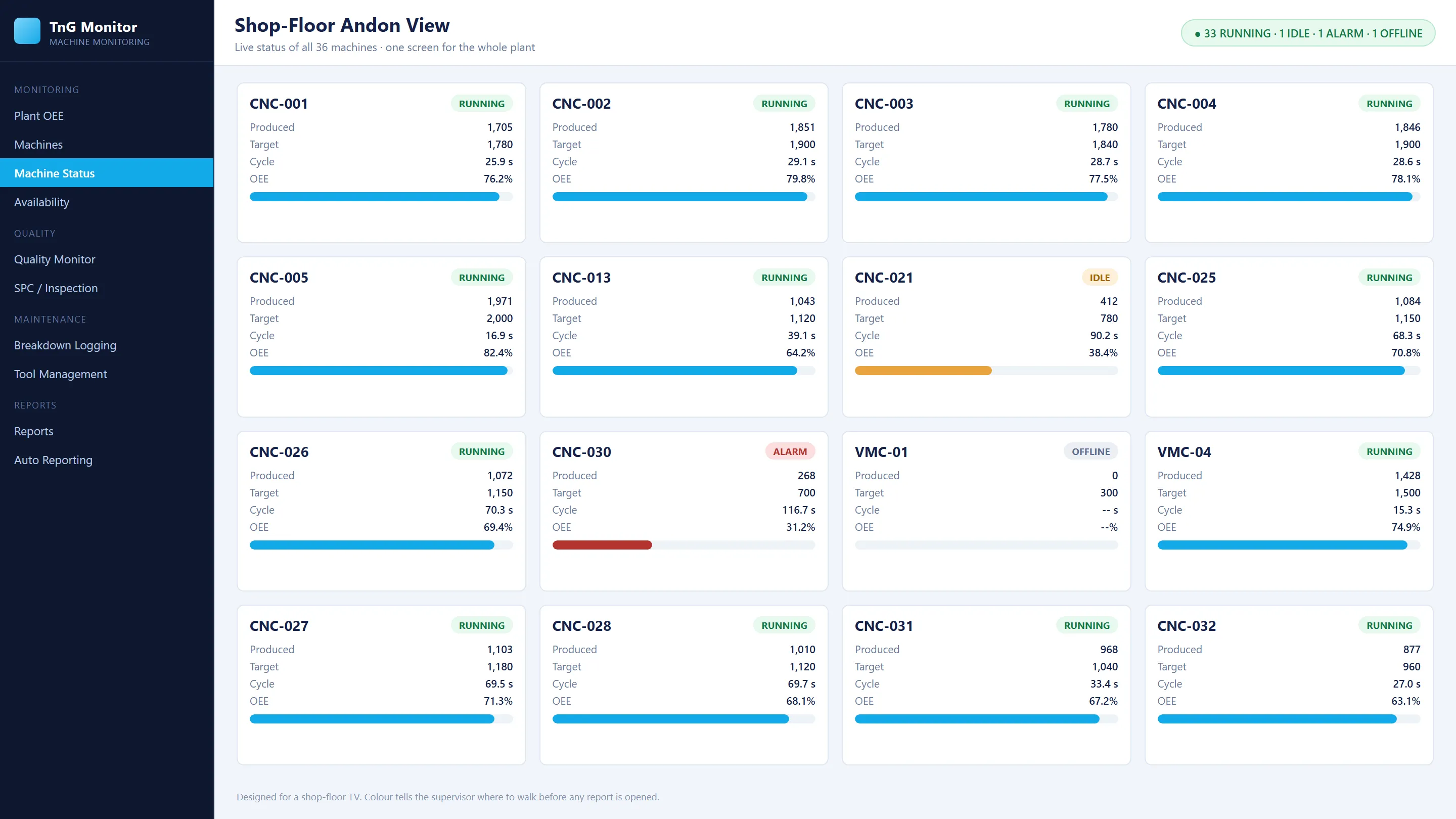Click the CNC-001 OEE progress bar

tap(381, 197)
